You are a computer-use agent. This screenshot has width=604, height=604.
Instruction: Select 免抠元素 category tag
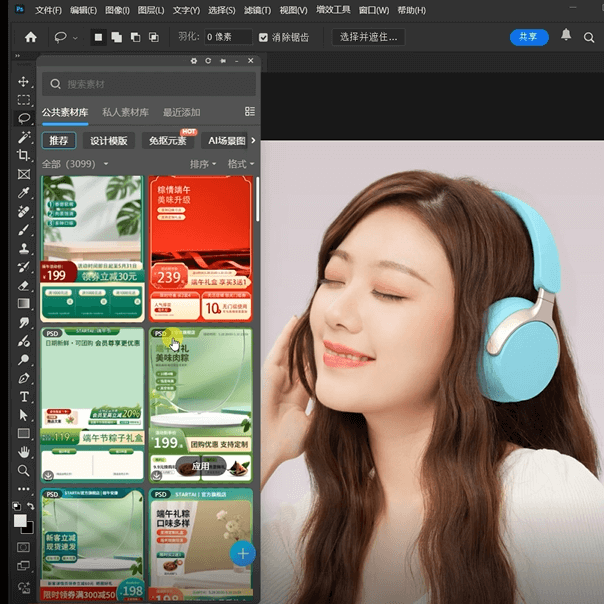coord(168,141)
